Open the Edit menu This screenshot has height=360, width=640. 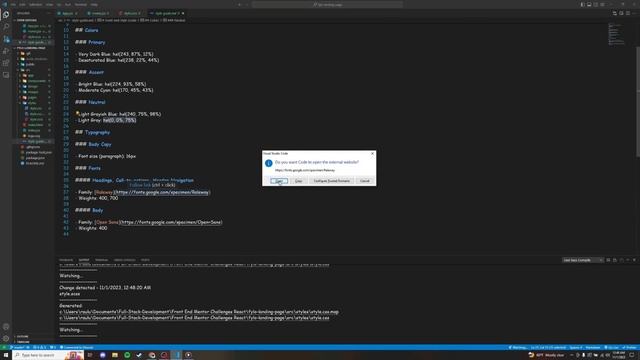pyautogui.click(x=22, y=4)
